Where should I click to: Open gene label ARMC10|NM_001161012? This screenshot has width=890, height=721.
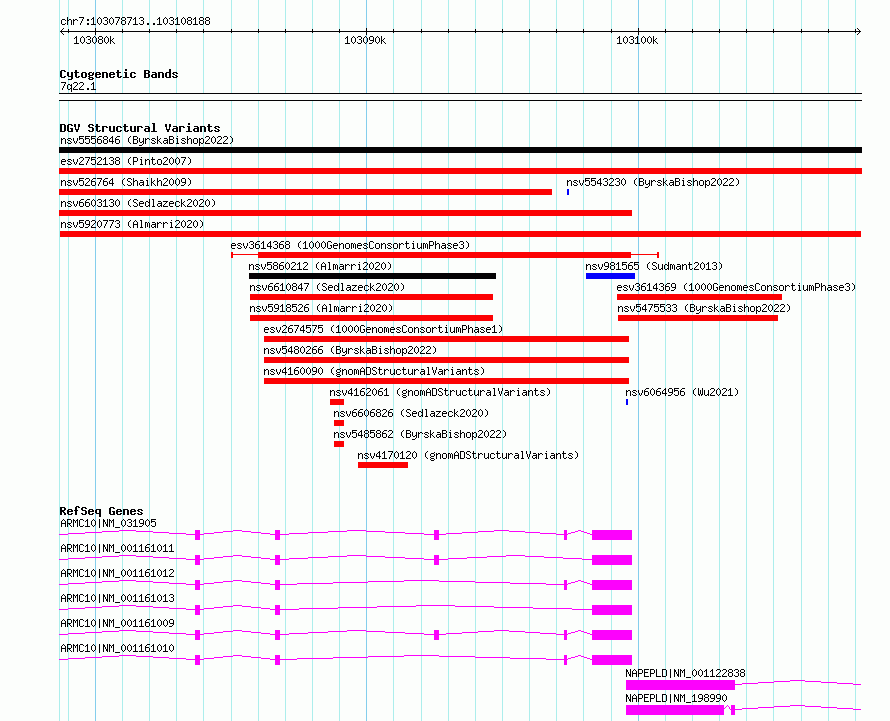117,573
